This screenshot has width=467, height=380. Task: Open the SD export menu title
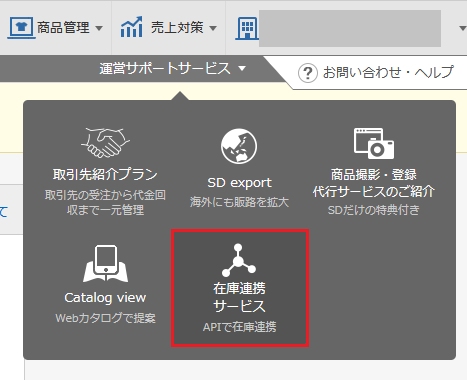click(239, 183)
